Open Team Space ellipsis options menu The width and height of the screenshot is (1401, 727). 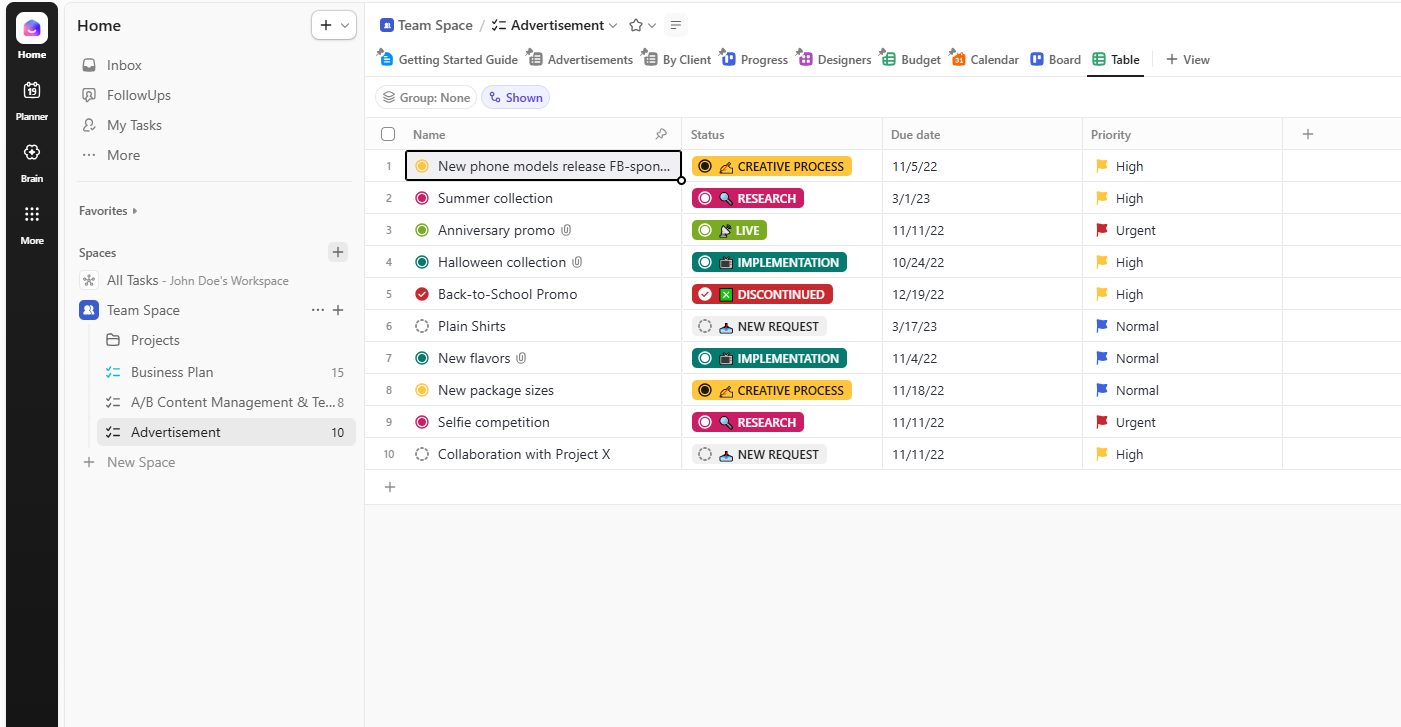coord(318,310)
